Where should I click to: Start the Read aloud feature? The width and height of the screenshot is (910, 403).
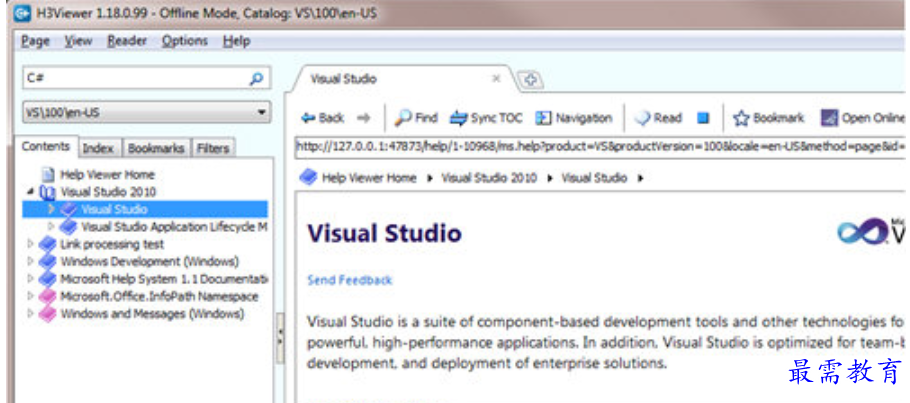click(658, 118)
